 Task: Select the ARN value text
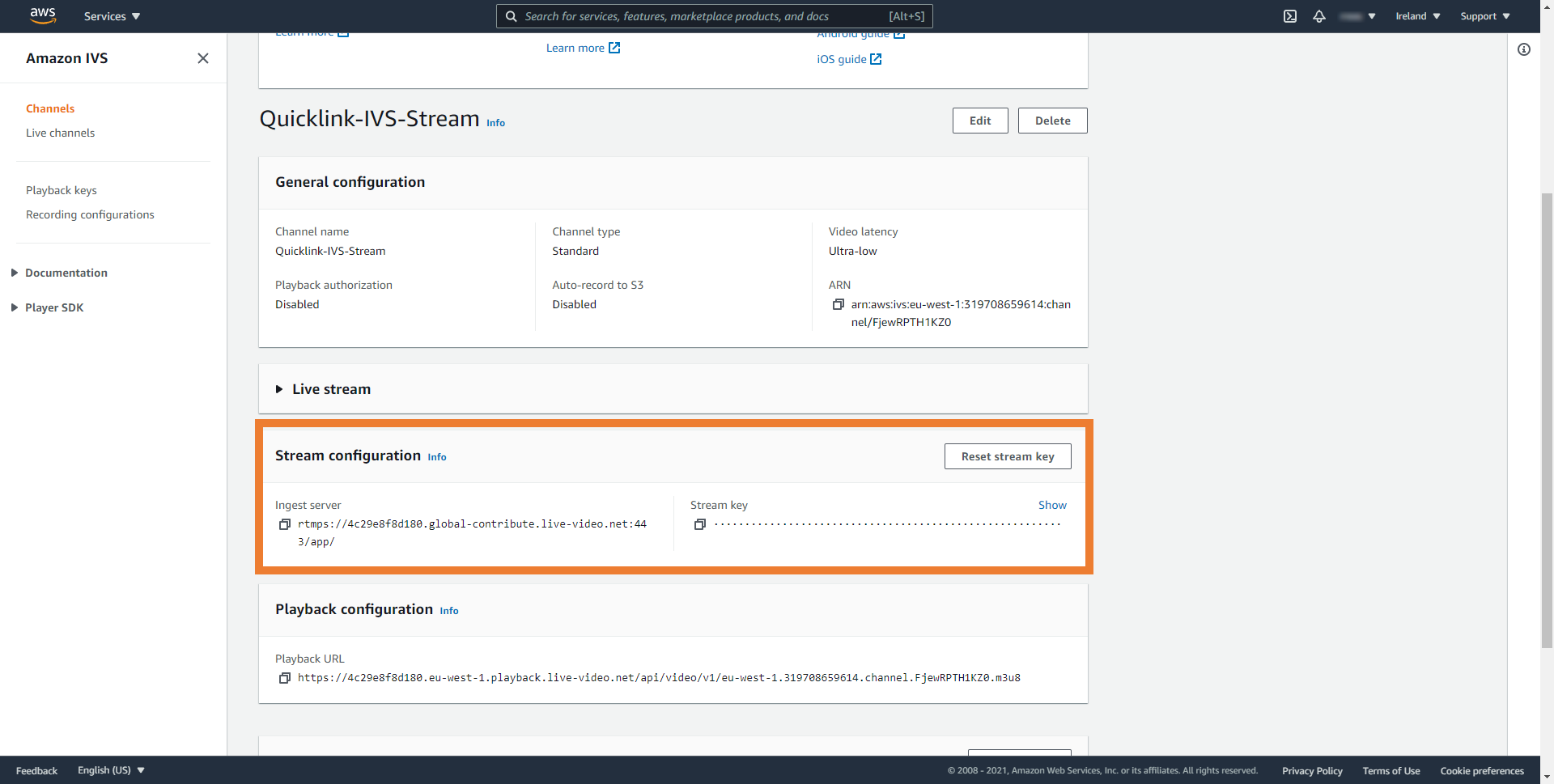(x=961, y=313)
